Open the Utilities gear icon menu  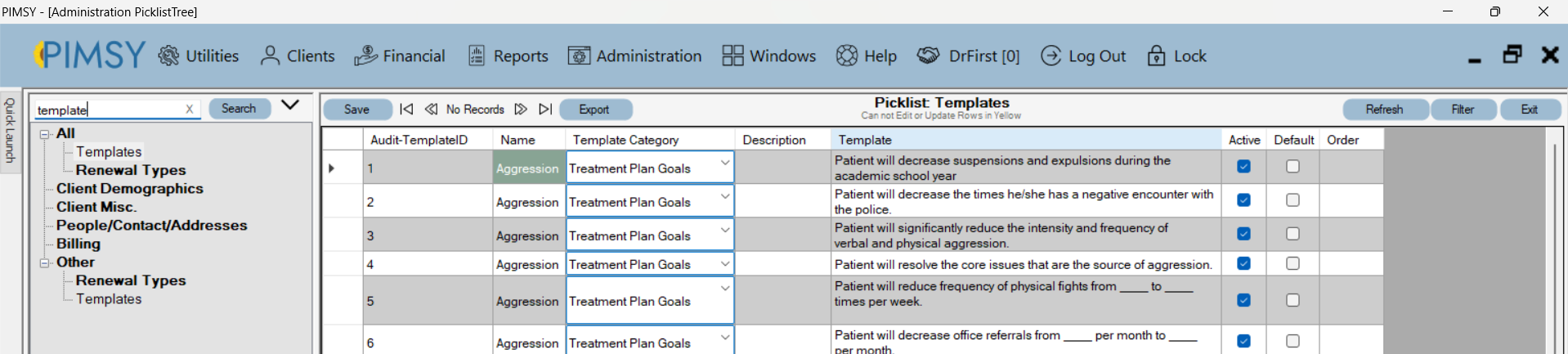tap(168, 56)
